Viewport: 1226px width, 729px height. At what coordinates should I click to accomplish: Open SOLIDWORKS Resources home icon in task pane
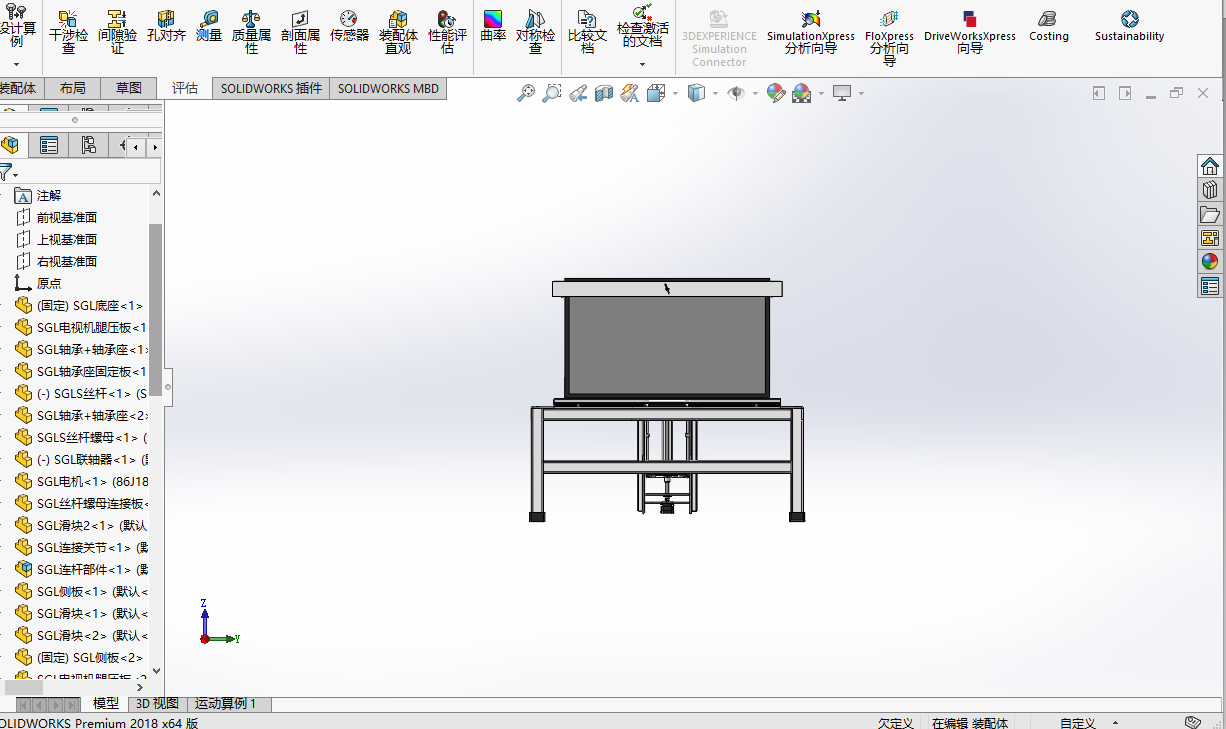pos(1210,166)
